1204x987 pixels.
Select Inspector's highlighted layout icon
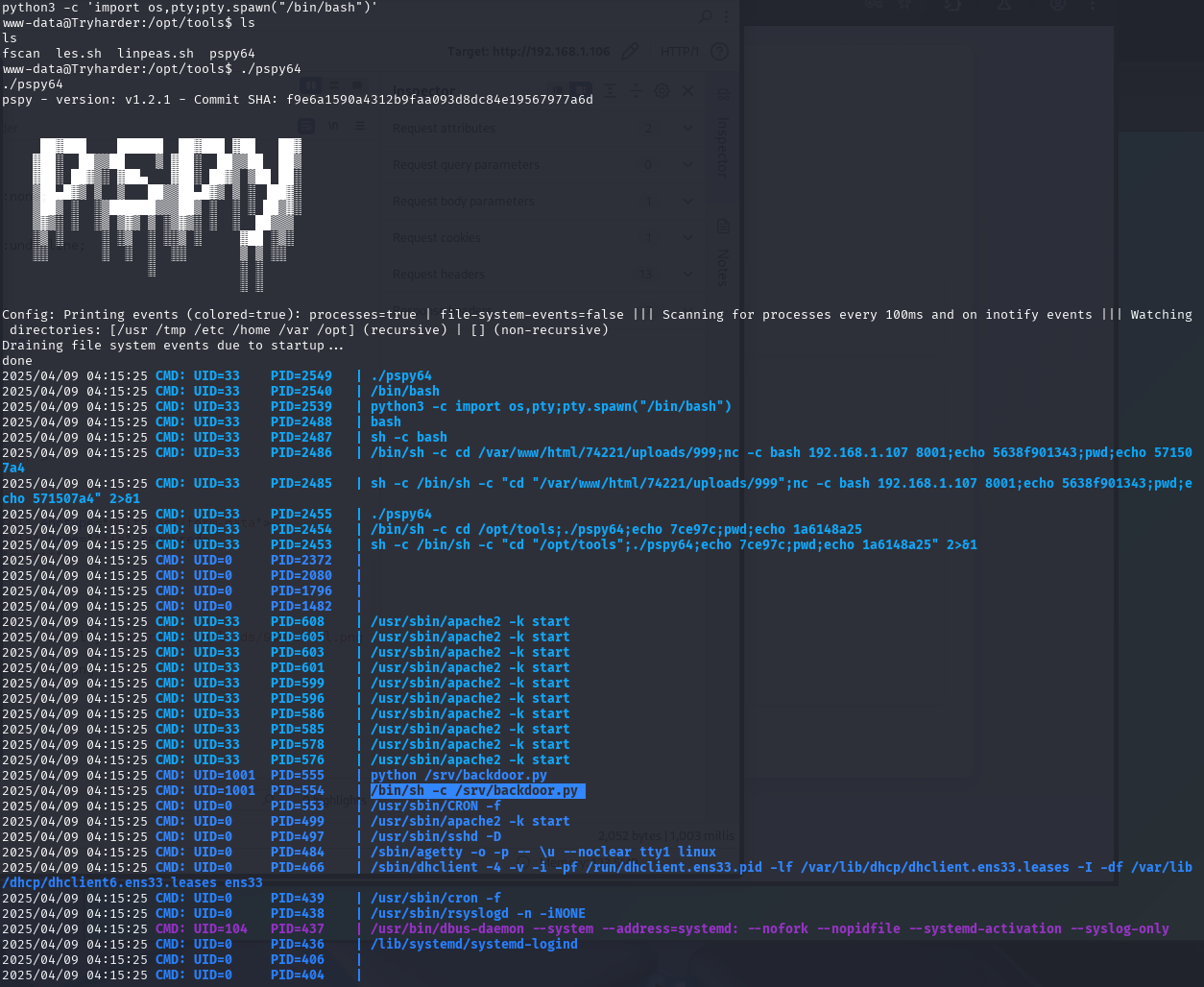[581, 91]
